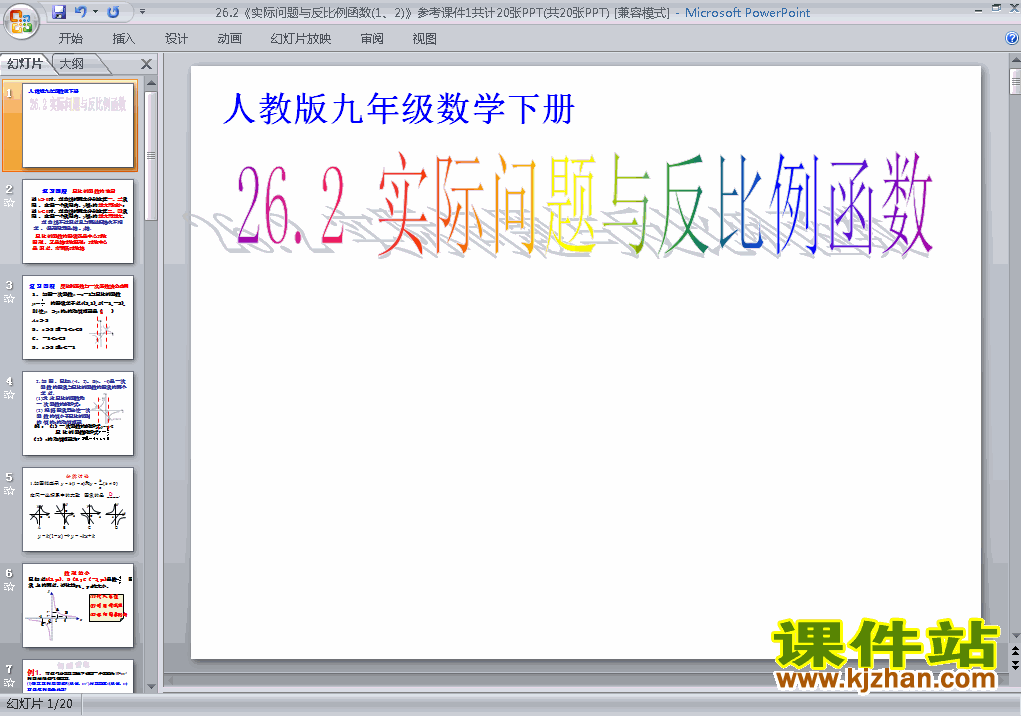Viewport: 1021px width, 716px height.
Task: Select the 26.2 实际问题与反比例函数 WordArt
Action: click(x=584, y=205)
